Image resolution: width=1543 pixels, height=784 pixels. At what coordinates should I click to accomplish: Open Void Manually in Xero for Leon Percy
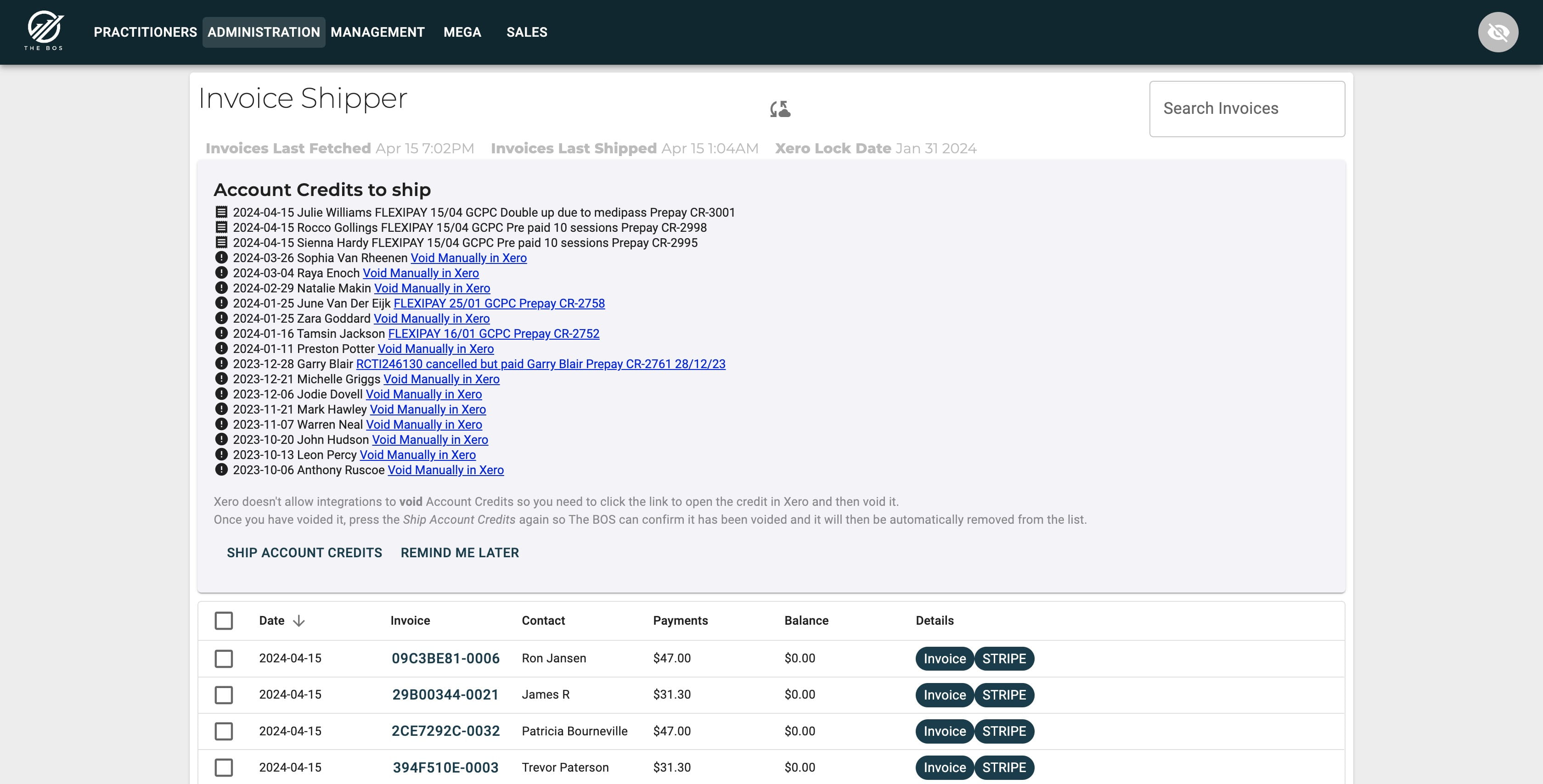click(417, 454)
